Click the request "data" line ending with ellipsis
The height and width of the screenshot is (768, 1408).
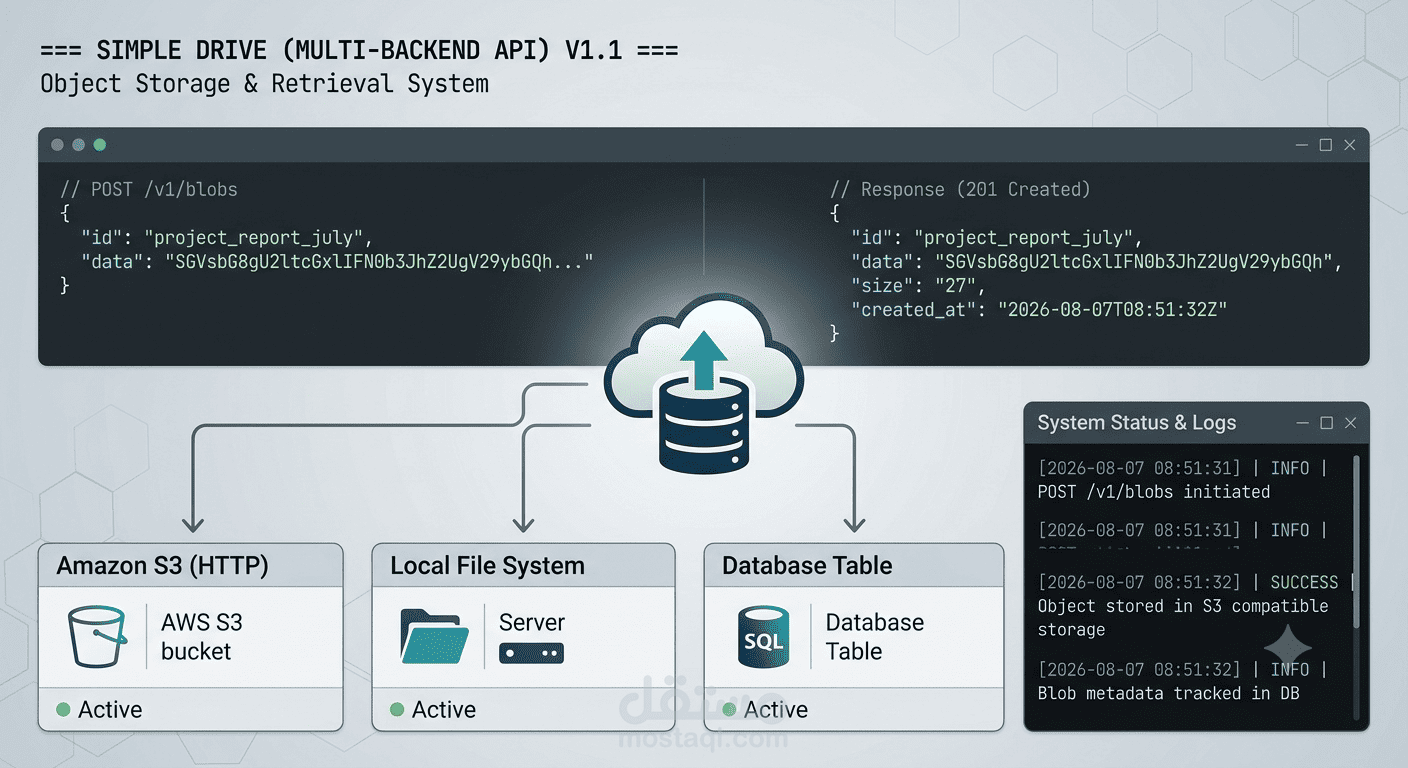click(337, 262)
